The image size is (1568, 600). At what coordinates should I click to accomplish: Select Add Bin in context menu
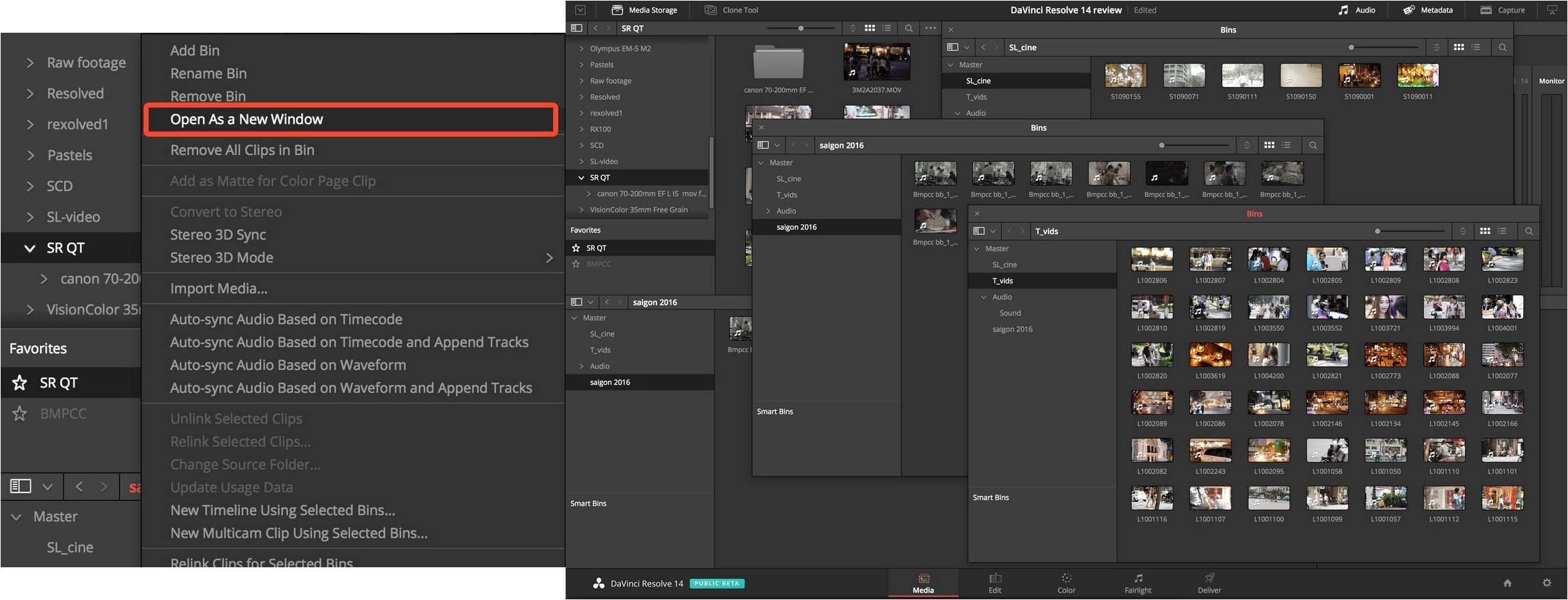(x=194, y=51)
